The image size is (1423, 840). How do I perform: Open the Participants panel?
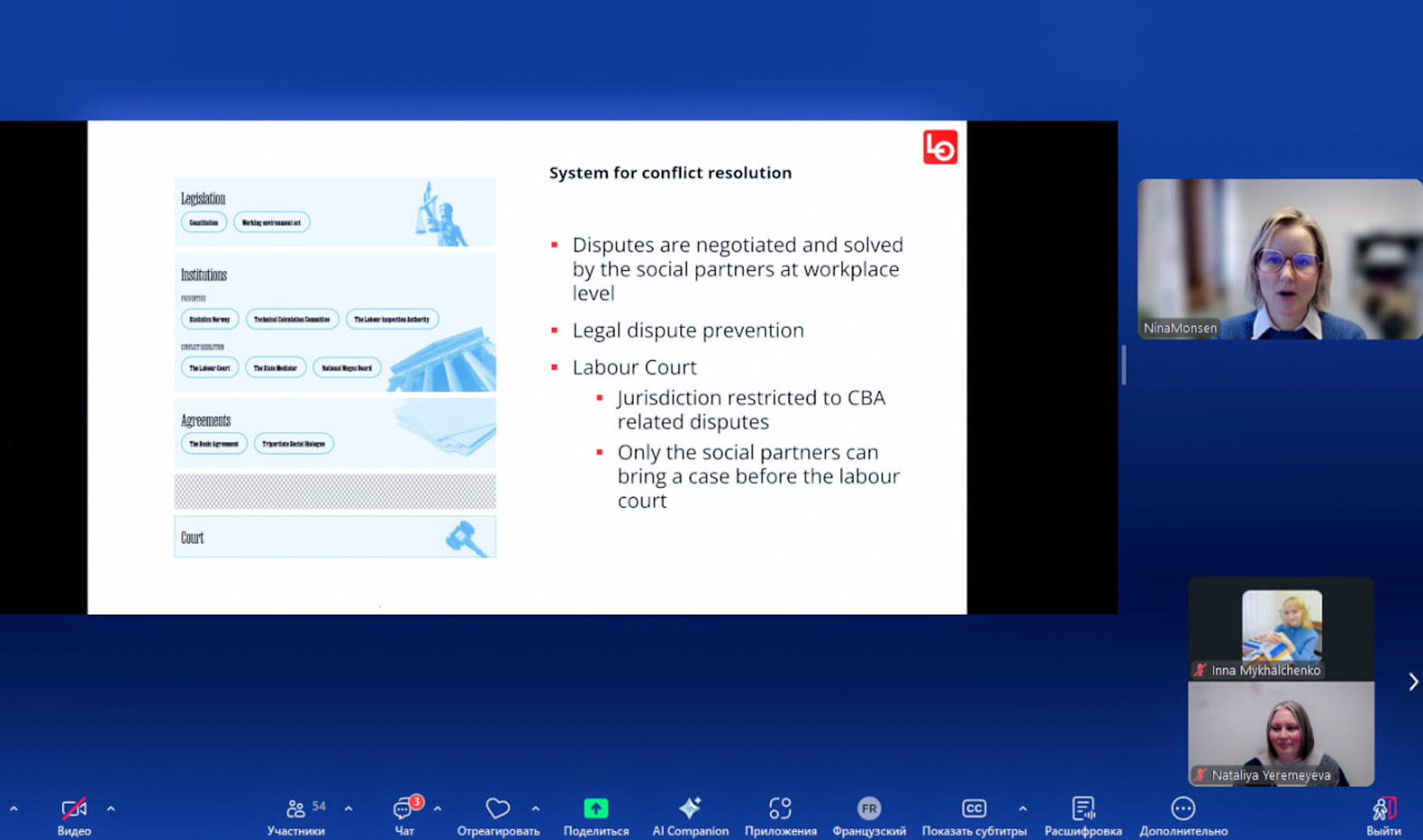[296, 816]
